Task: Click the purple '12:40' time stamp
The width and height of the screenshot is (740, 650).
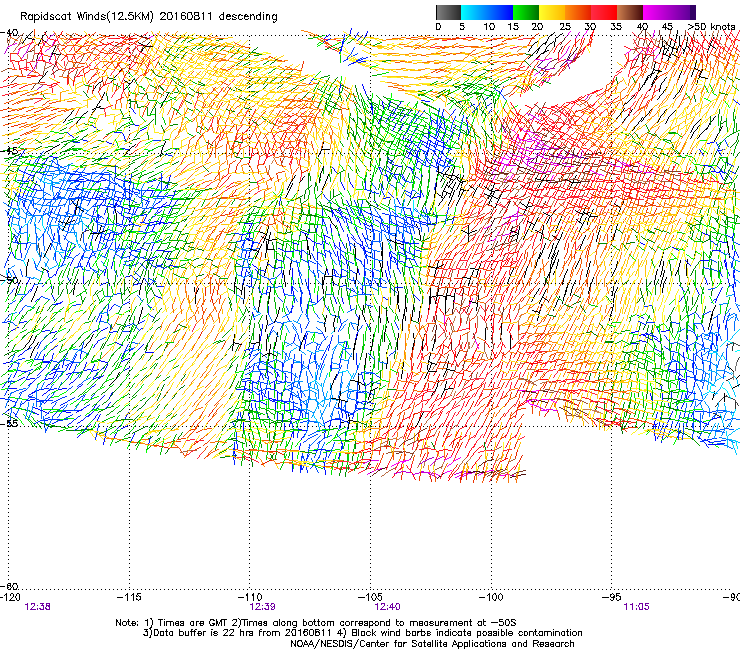Action: click(x=387, y=607)
